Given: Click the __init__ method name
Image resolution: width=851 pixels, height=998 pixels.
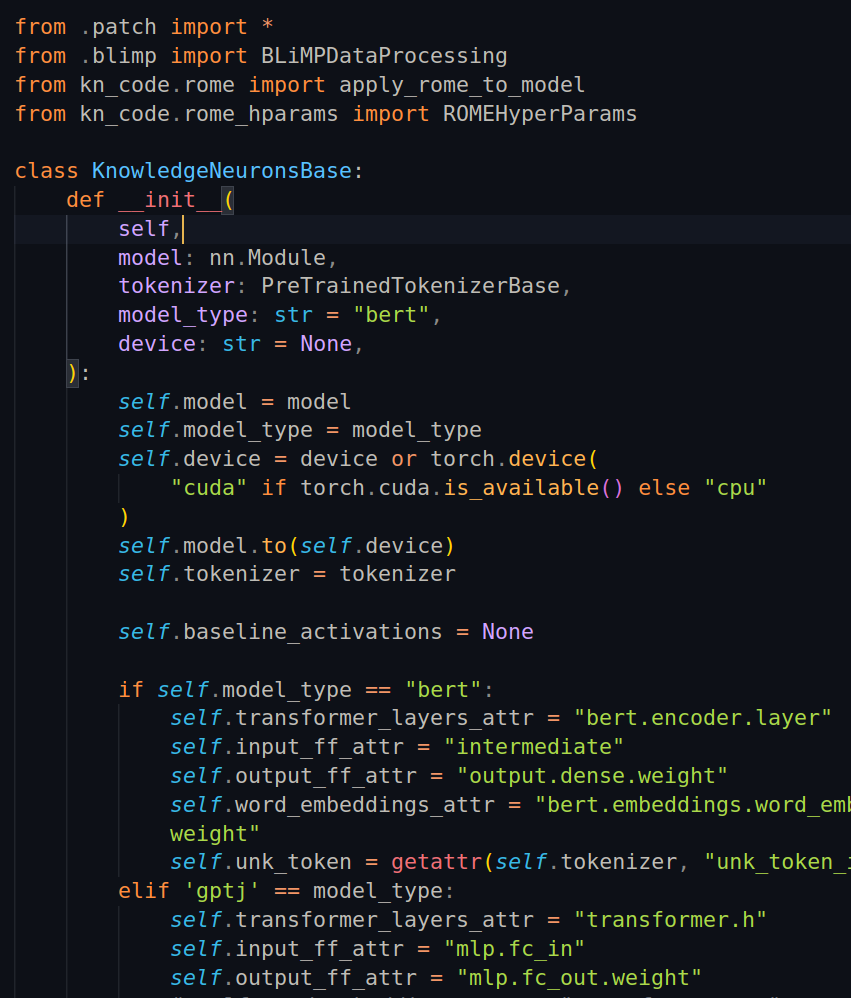Looking at the screenshot, I should 169,200.
